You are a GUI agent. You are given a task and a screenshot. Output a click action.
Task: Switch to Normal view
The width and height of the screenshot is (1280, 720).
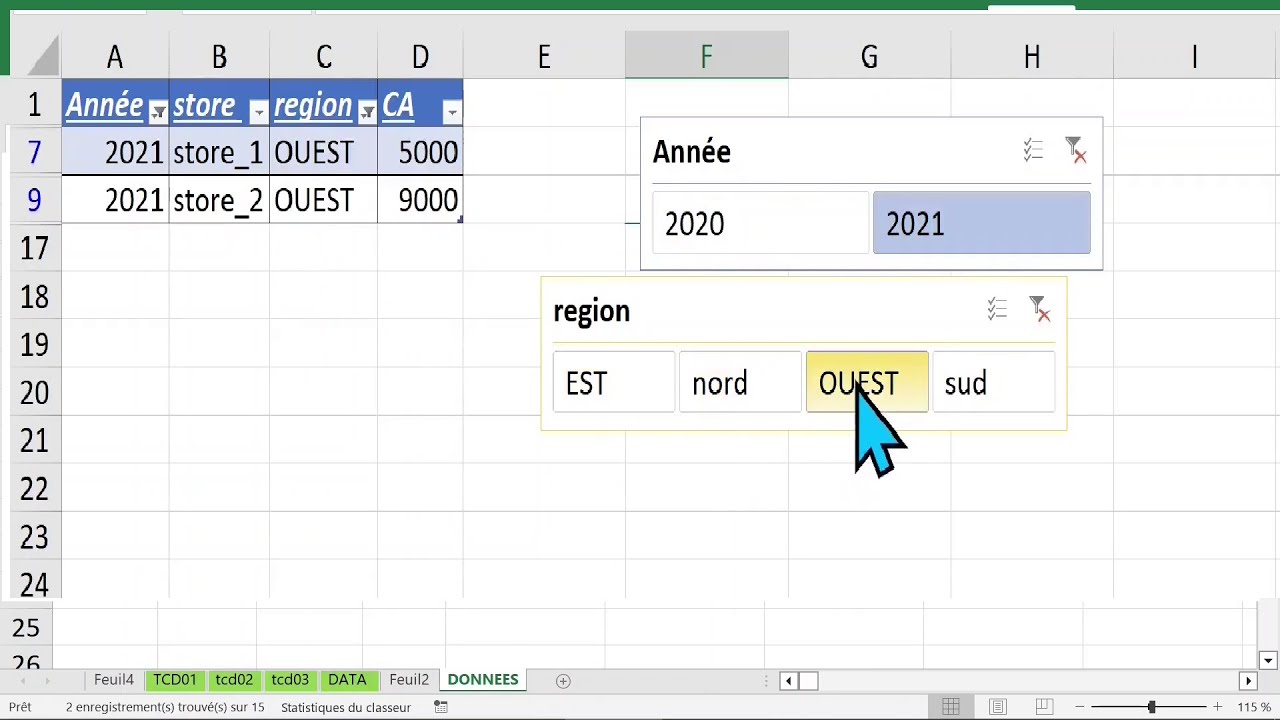click(951, 707)
